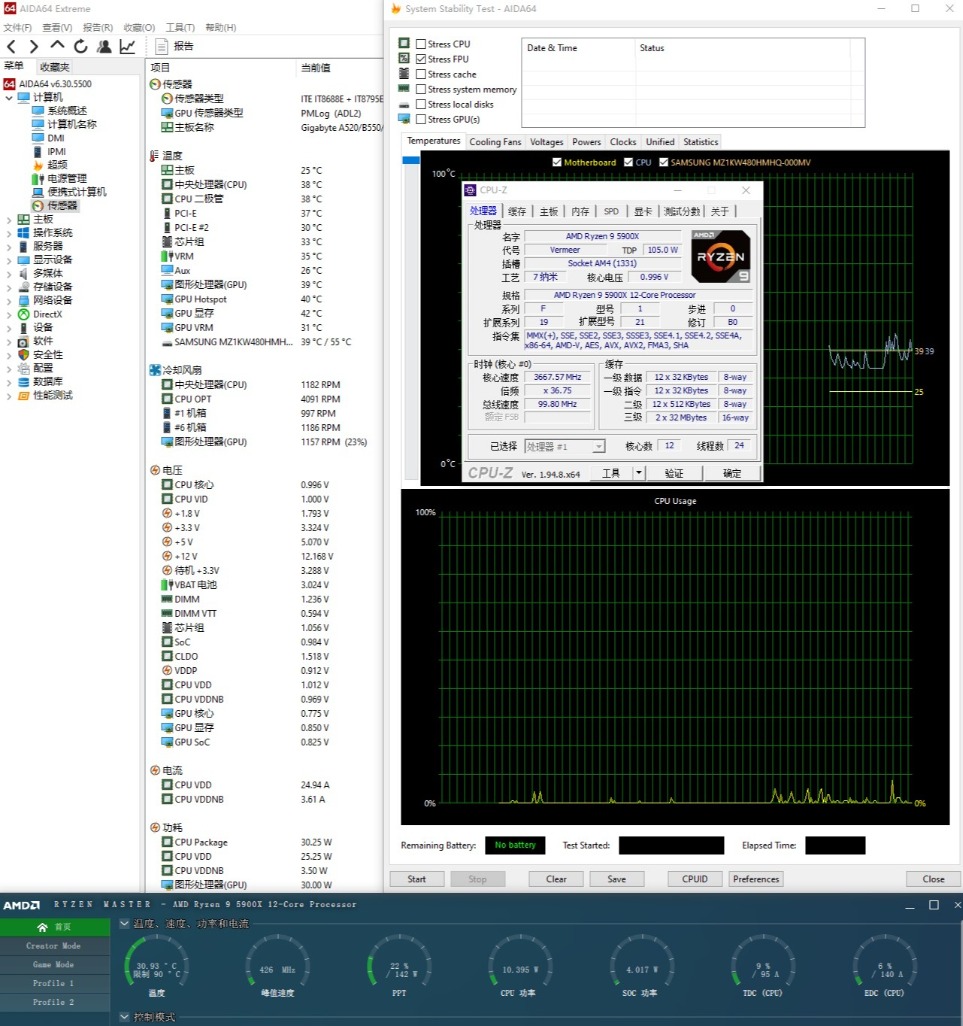
Task: Go forward with AIDA64 toolbar right arrow
Action: coord(34,46)
